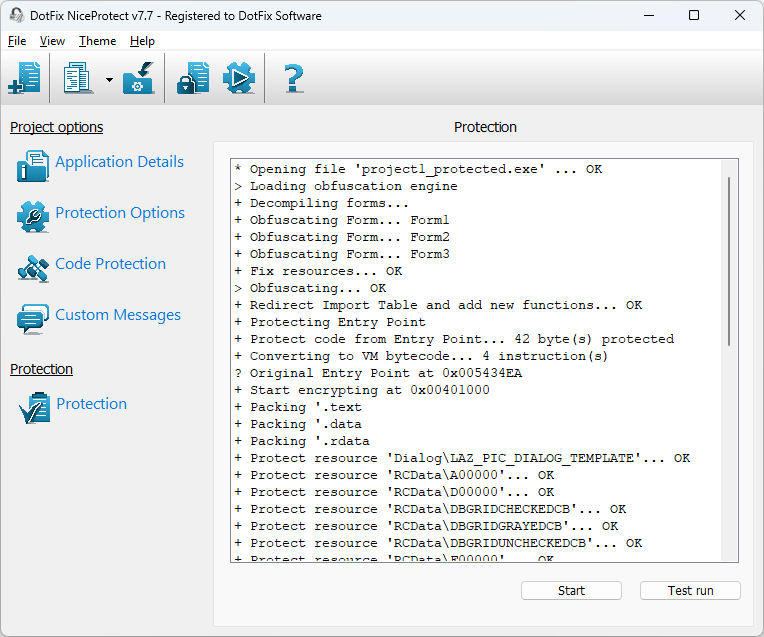Minimize the NiceProtect window

(x=649, y=15)
